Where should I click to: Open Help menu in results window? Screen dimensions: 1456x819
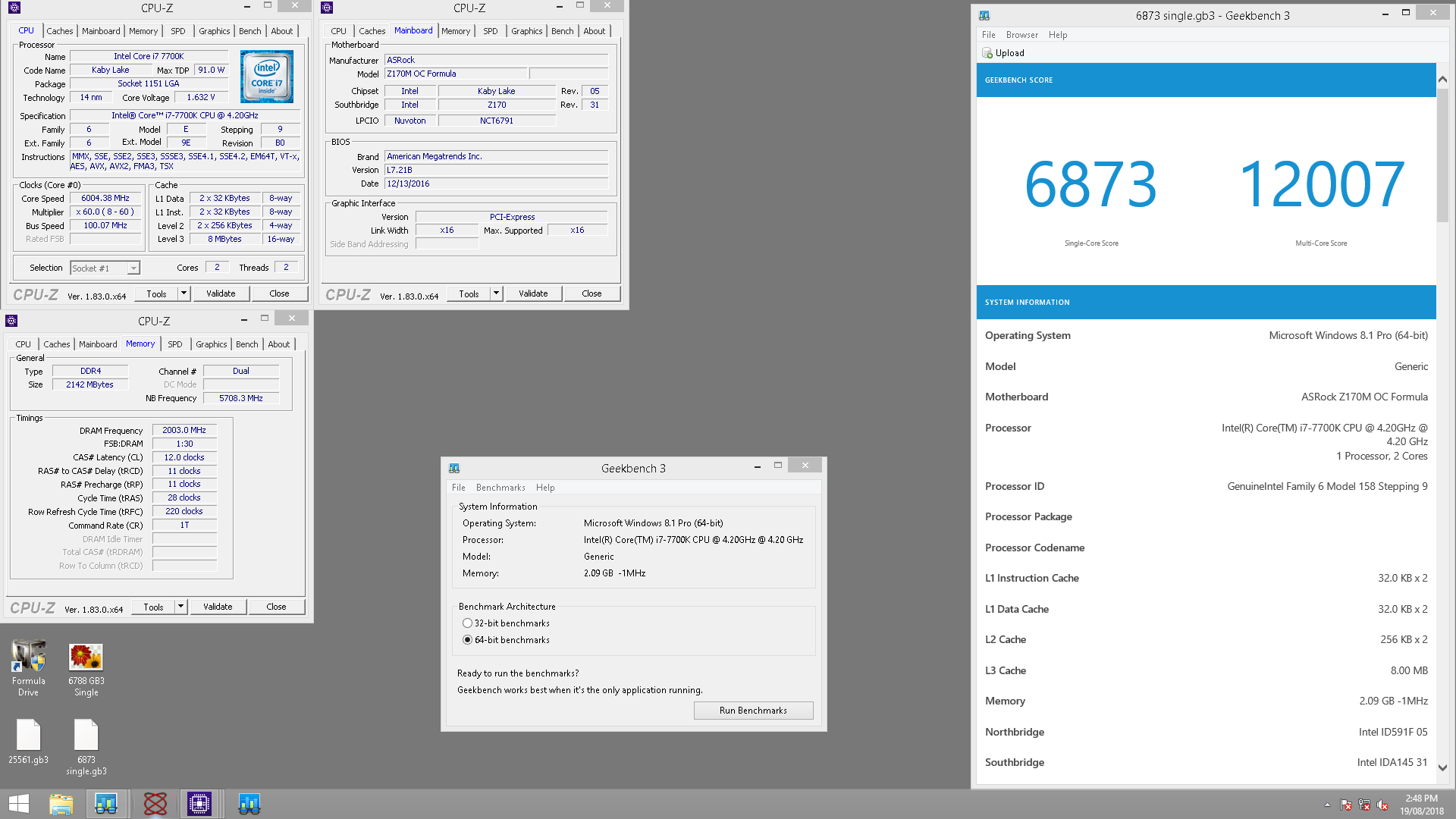click(1058, 35)
